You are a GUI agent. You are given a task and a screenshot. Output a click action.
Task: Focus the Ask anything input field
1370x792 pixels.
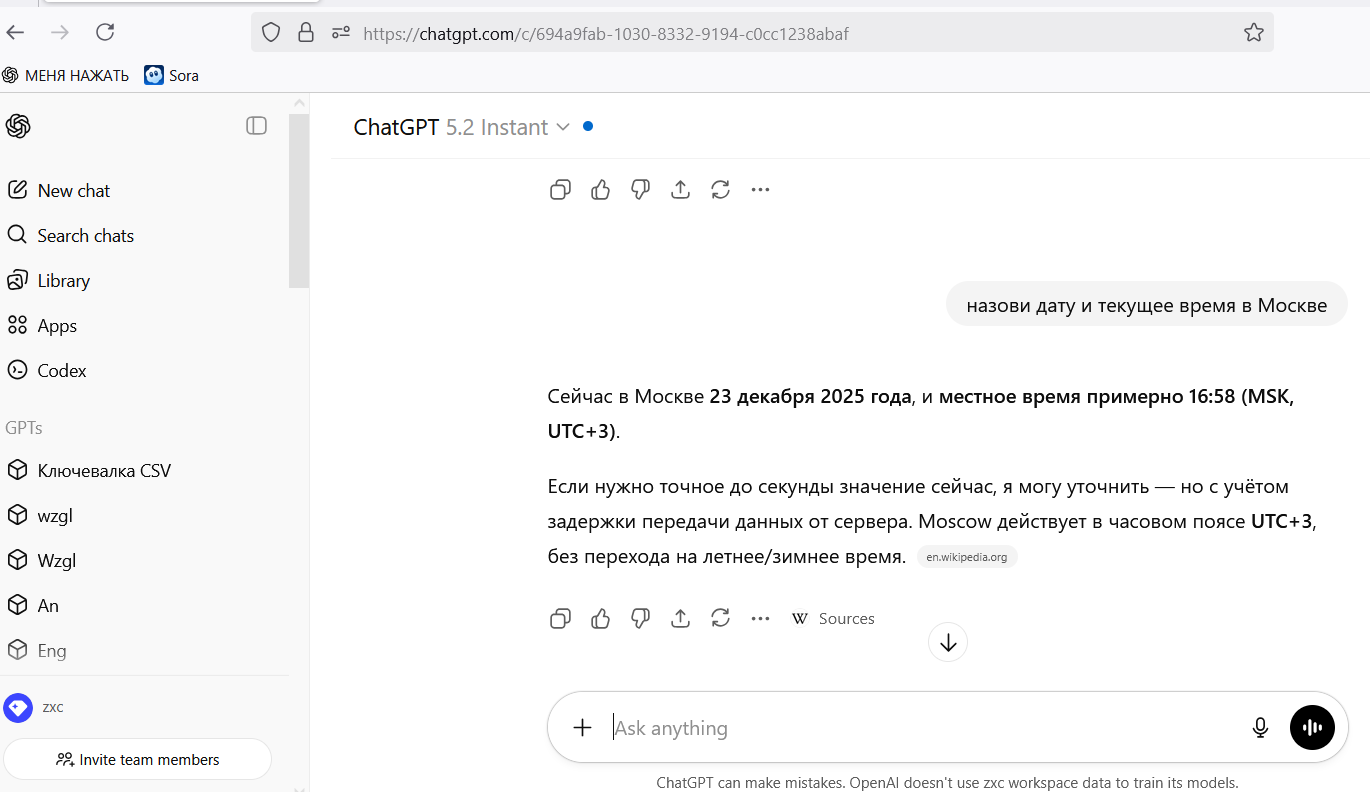click(x=920, y=728)
